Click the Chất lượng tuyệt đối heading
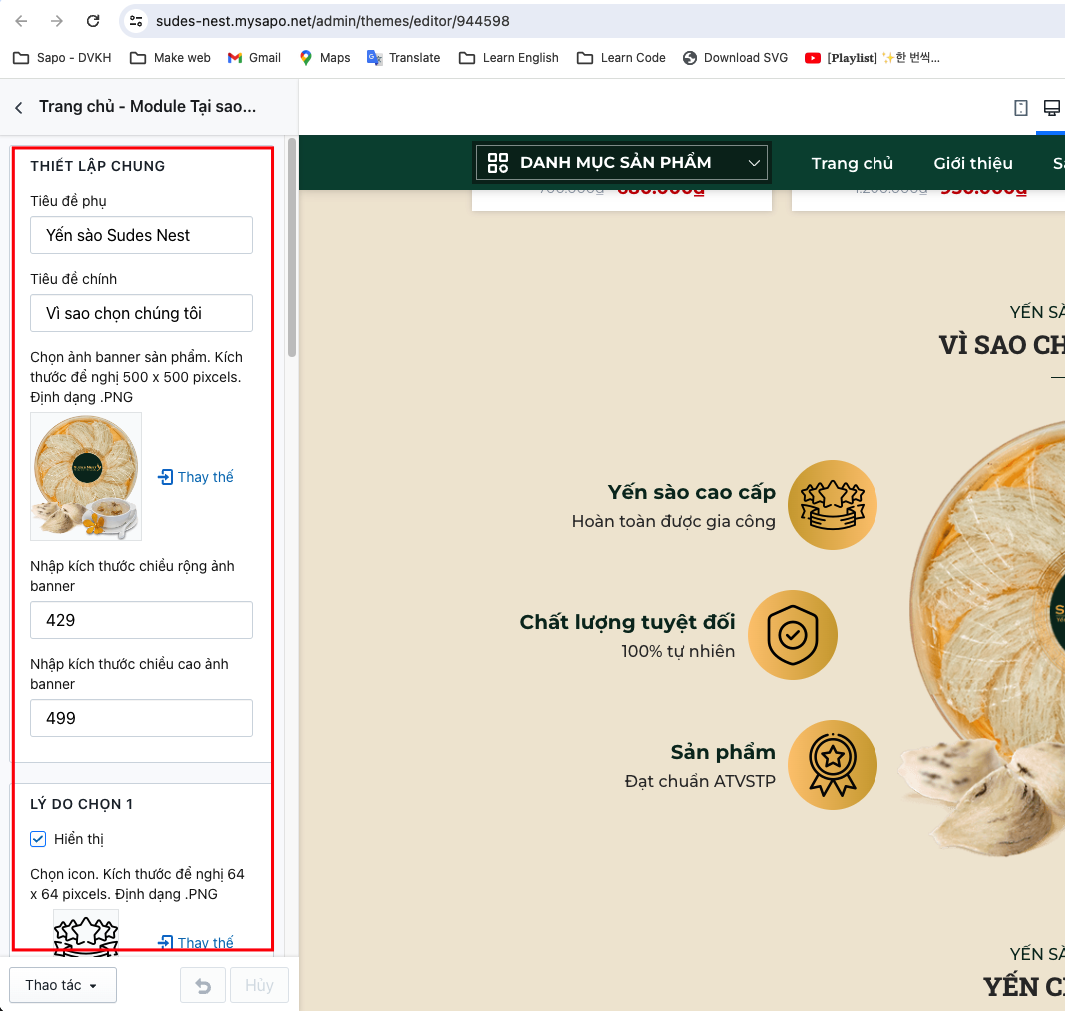Screen dimensions: 1065x1011 [x=628, y=622]
